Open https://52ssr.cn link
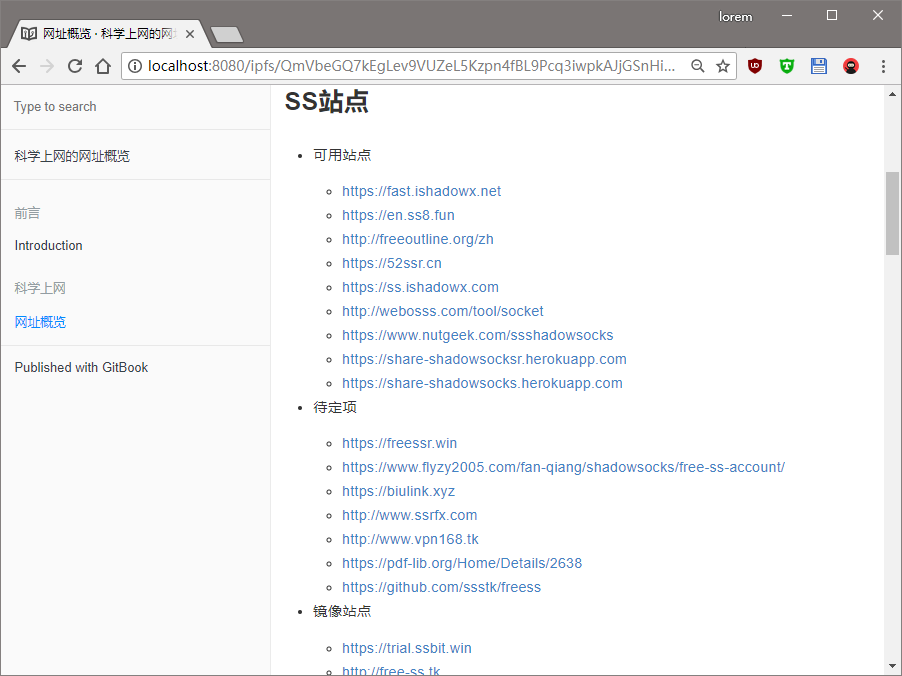This screenshot has width=902, height=676. [392, 263]
